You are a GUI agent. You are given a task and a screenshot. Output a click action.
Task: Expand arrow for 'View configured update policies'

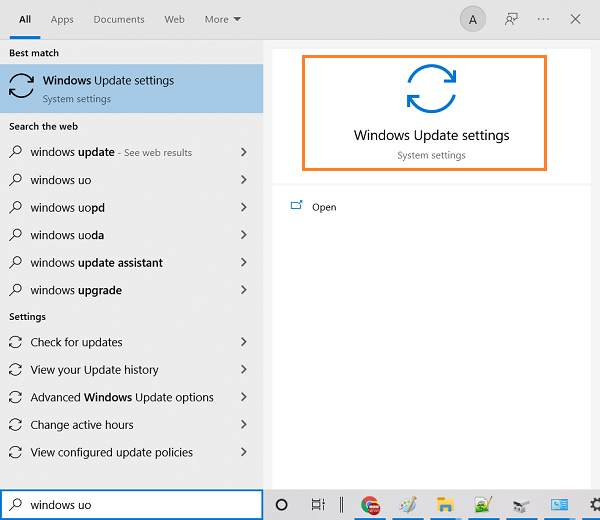click(244, 452)
